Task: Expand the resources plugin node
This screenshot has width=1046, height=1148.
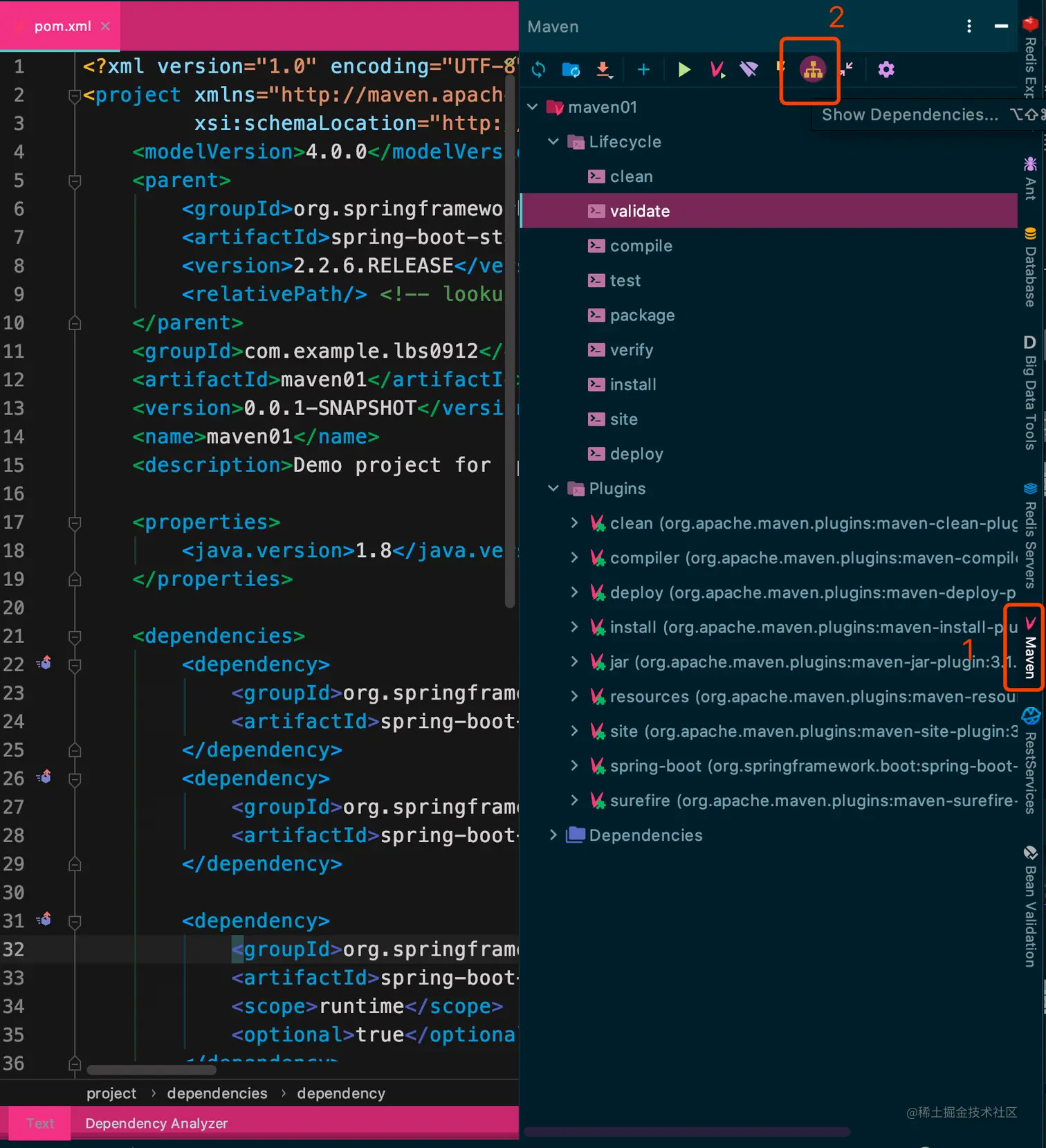Action: (x=574, y=695)
